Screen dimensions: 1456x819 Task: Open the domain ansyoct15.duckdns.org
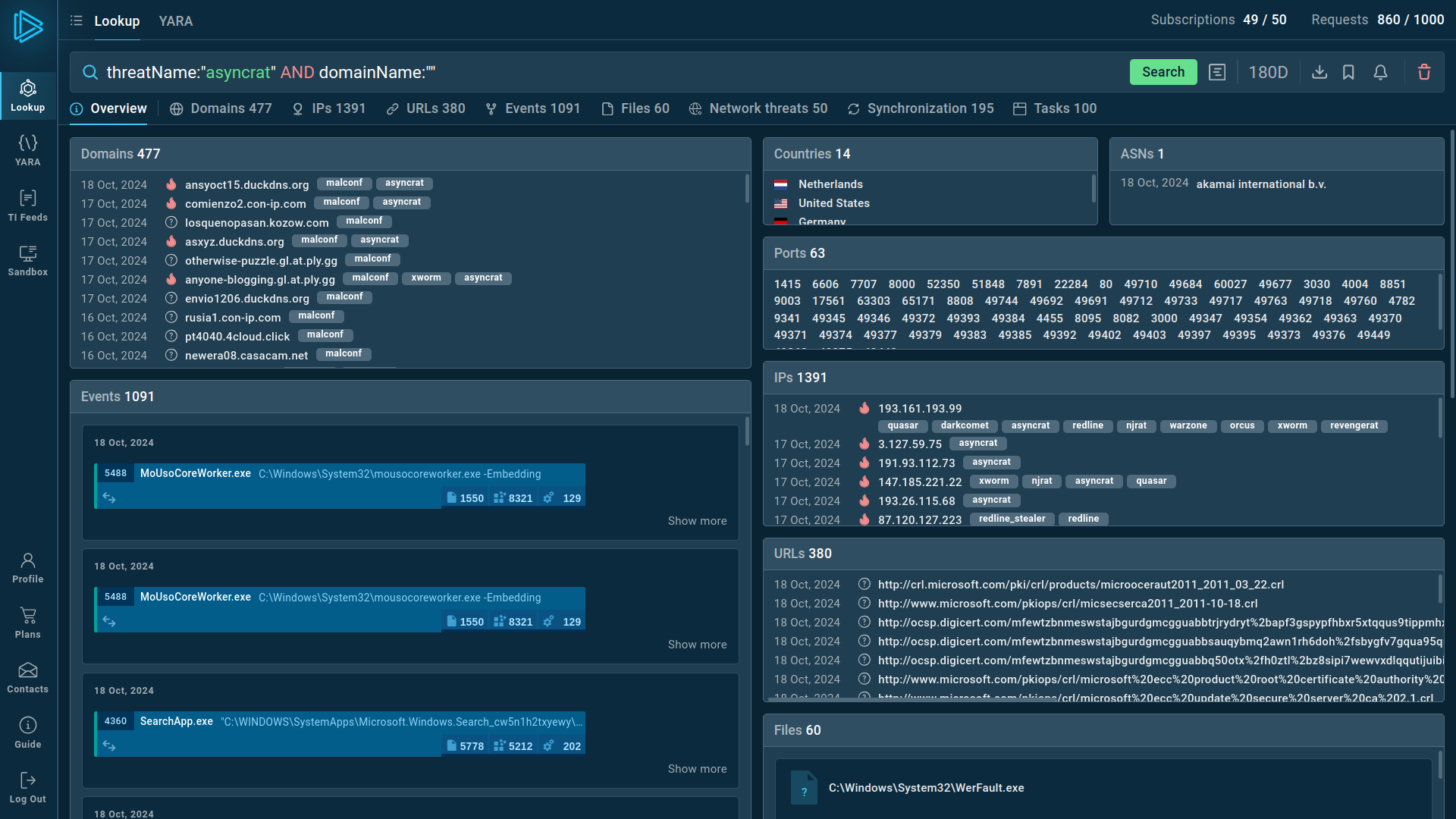(246, 184)
